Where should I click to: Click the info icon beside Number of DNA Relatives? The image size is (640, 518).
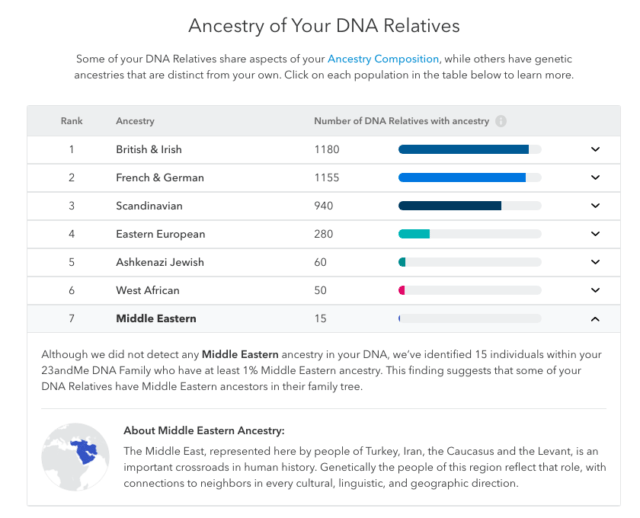point(500,121)
